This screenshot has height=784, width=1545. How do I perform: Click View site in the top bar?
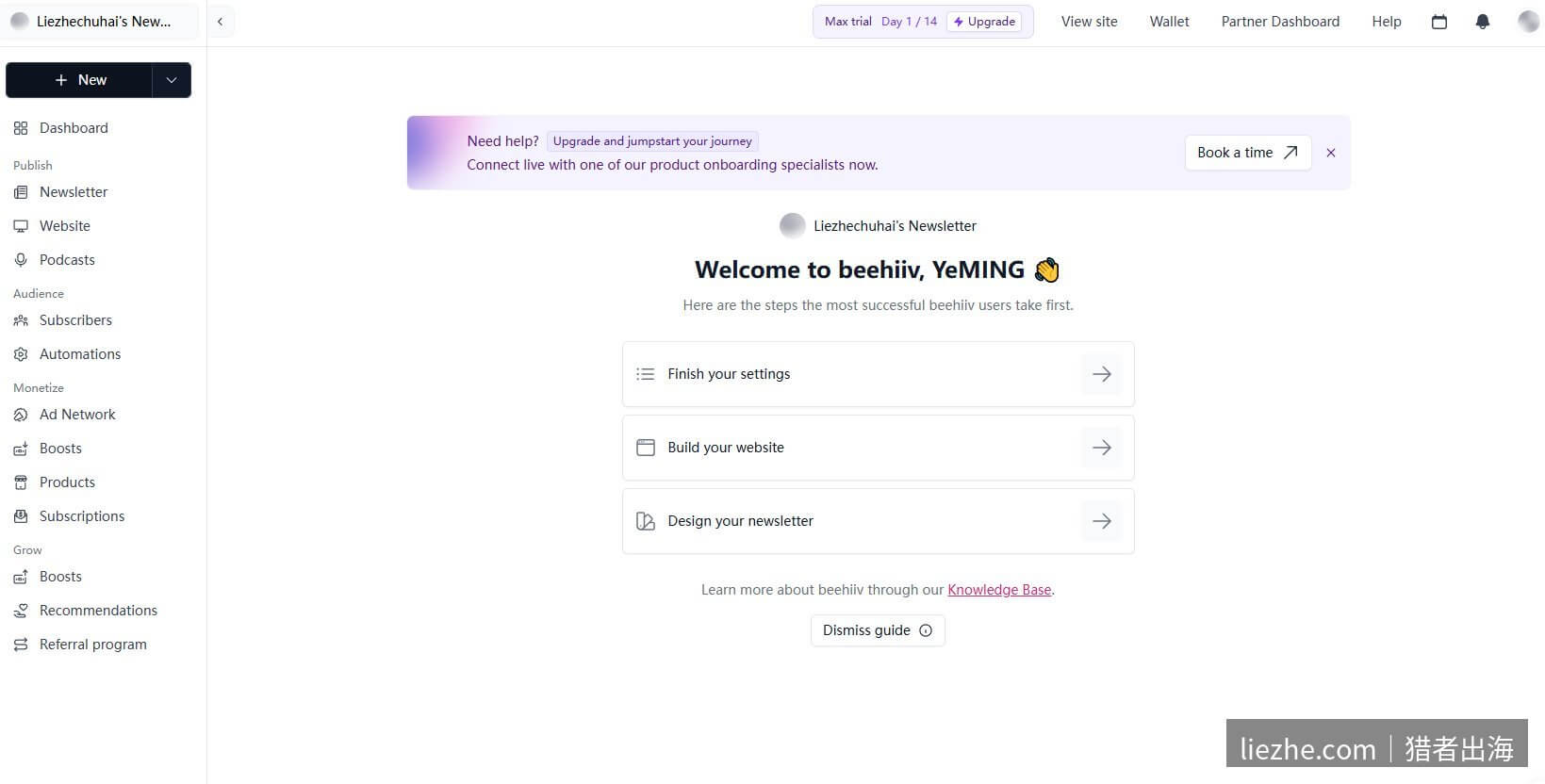point(1090,22)
